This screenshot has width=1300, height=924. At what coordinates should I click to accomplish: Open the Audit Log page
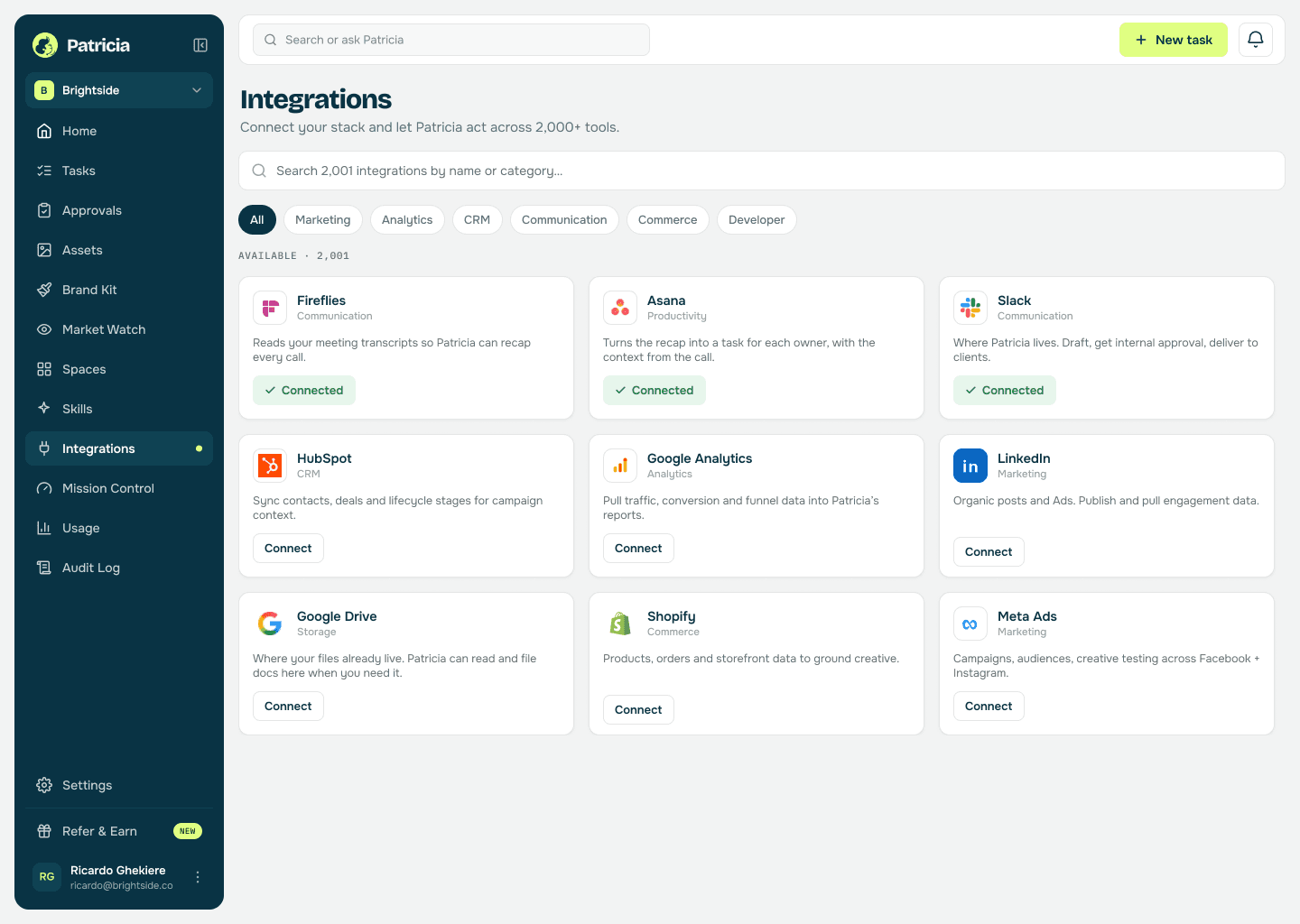point(119,568)
